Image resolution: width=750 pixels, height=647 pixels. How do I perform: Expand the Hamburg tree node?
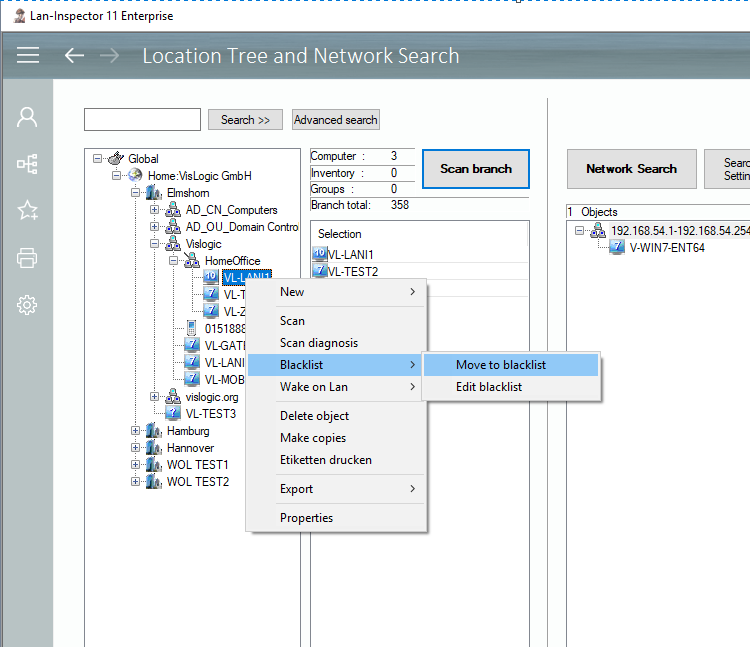[136, 431]
